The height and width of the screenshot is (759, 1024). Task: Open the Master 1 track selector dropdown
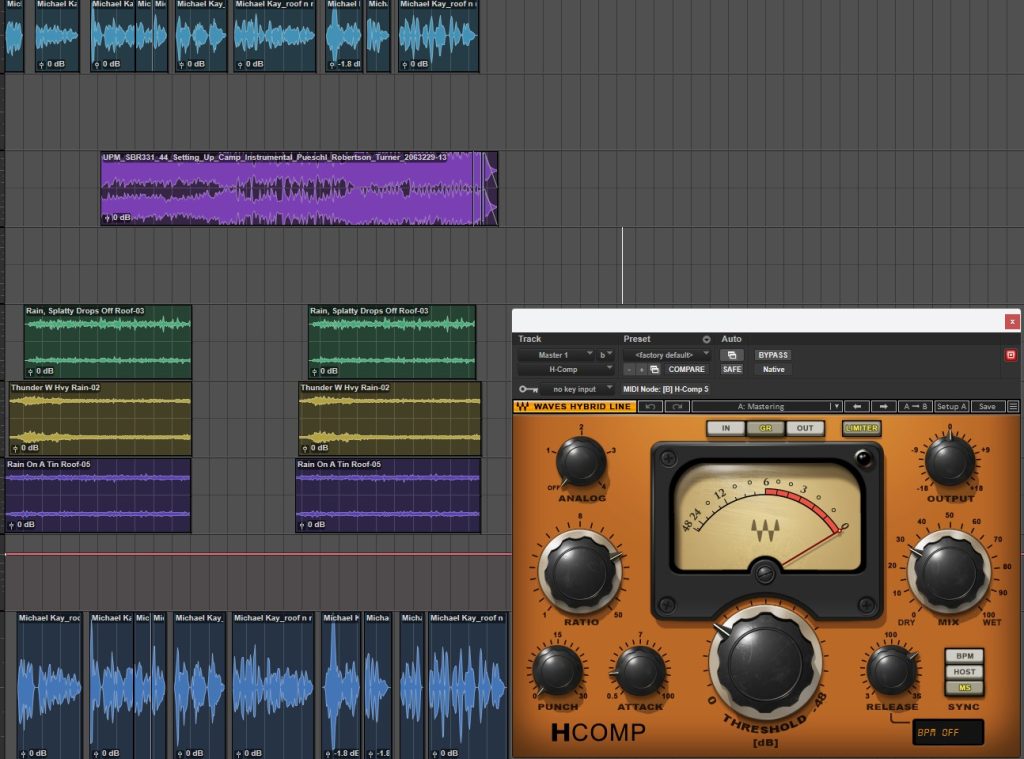click(x=556, y=355)
